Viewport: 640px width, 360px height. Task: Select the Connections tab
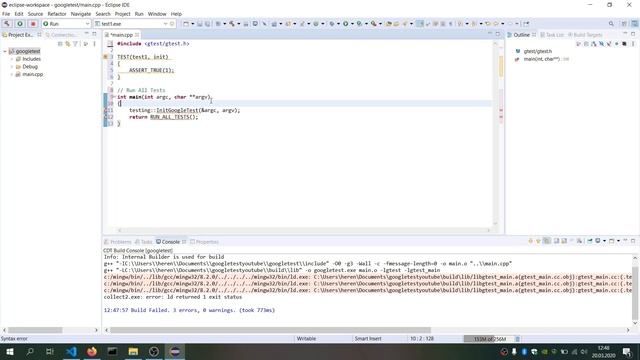[61, 35]
